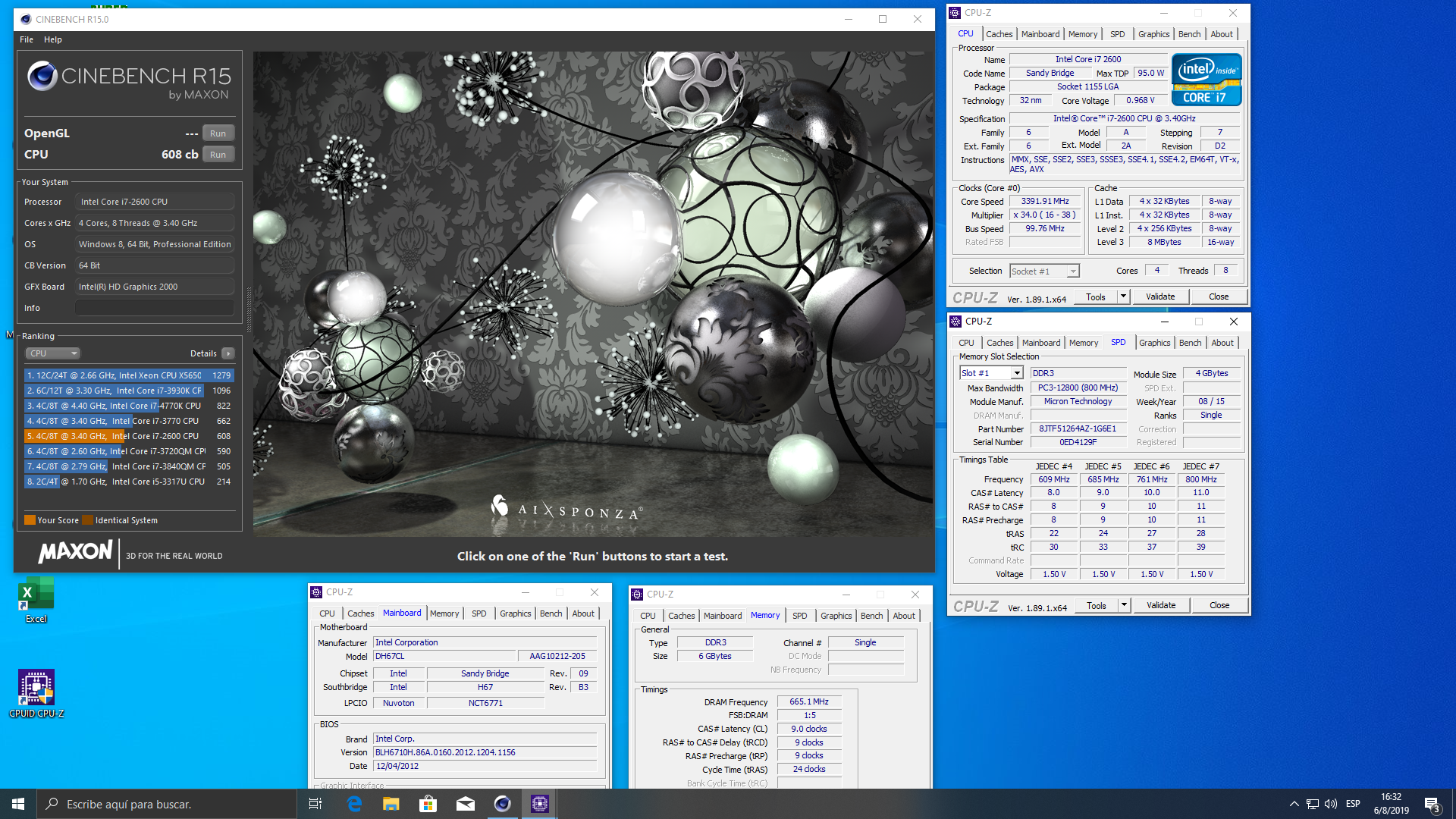Select Graphics tab in Mainboard CPU-Z window
This screenshot has width=1456, height=819.
pyautogui.click(x=515, y=613)
